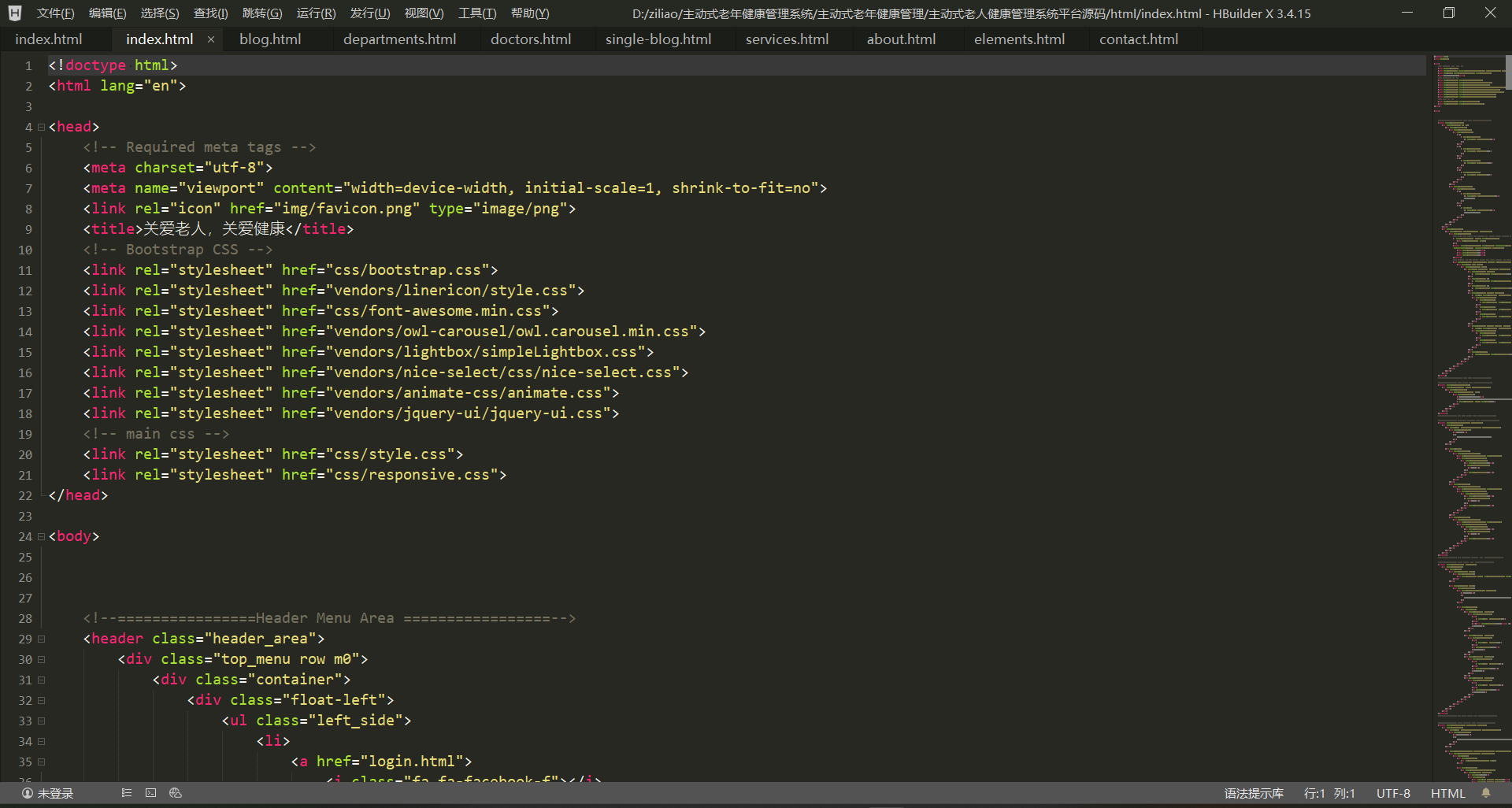This screenshot has width=1512, height=808.
Task: Open the 语法提示库 selector
Action: (1254, 793)
